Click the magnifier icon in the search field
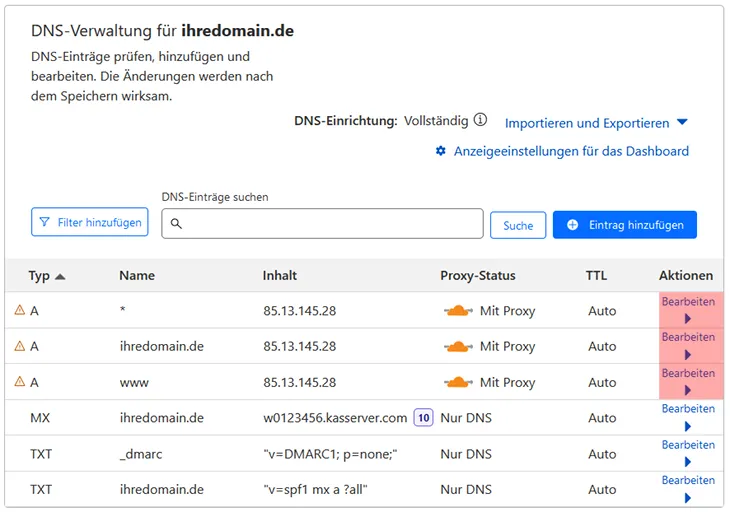Viewport: 730px width, 512px height. click(x=176, y=223)
